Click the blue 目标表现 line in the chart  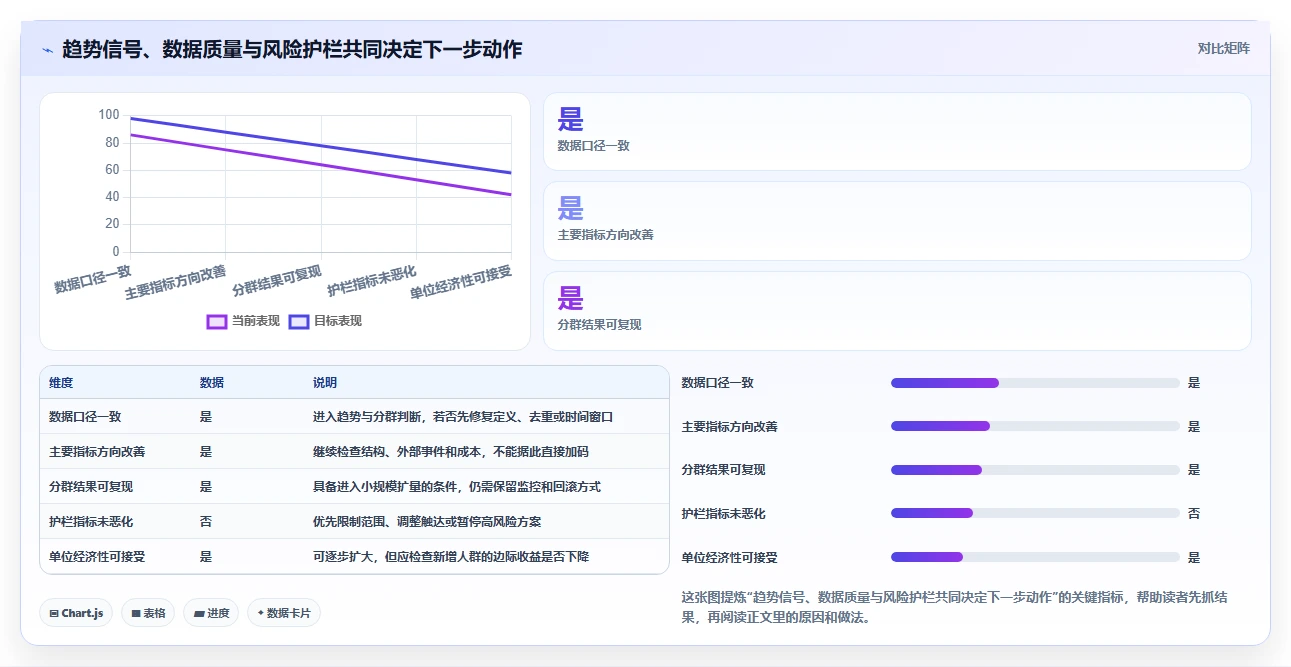click(320, 146)
